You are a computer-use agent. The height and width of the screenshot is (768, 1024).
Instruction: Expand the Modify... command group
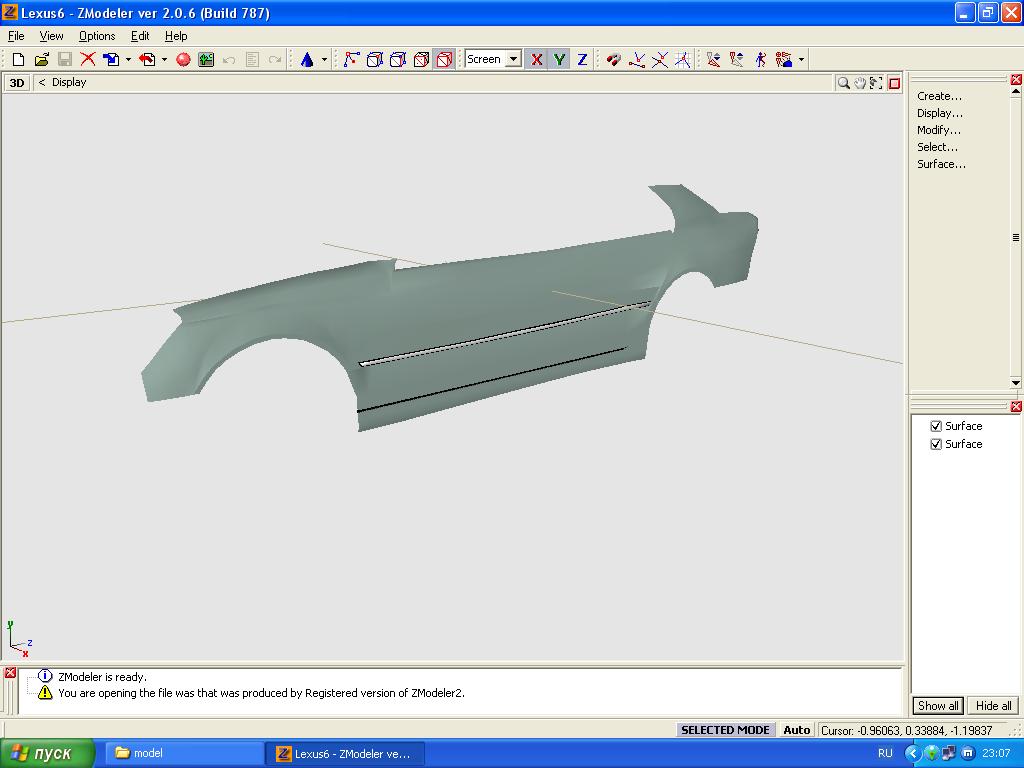point(939,130)
